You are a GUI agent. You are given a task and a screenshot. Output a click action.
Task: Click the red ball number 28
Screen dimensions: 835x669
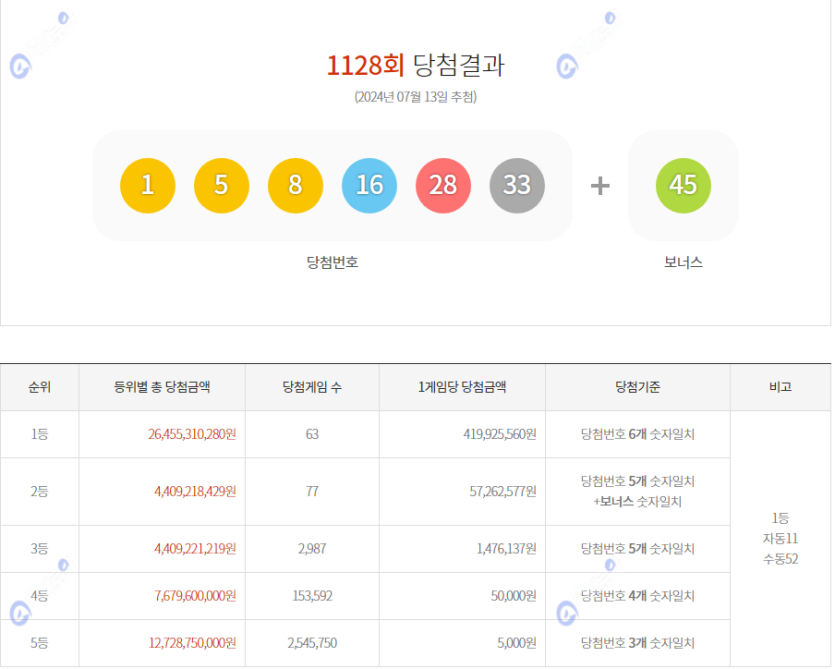pyautogui.click(x=443, y=185)
